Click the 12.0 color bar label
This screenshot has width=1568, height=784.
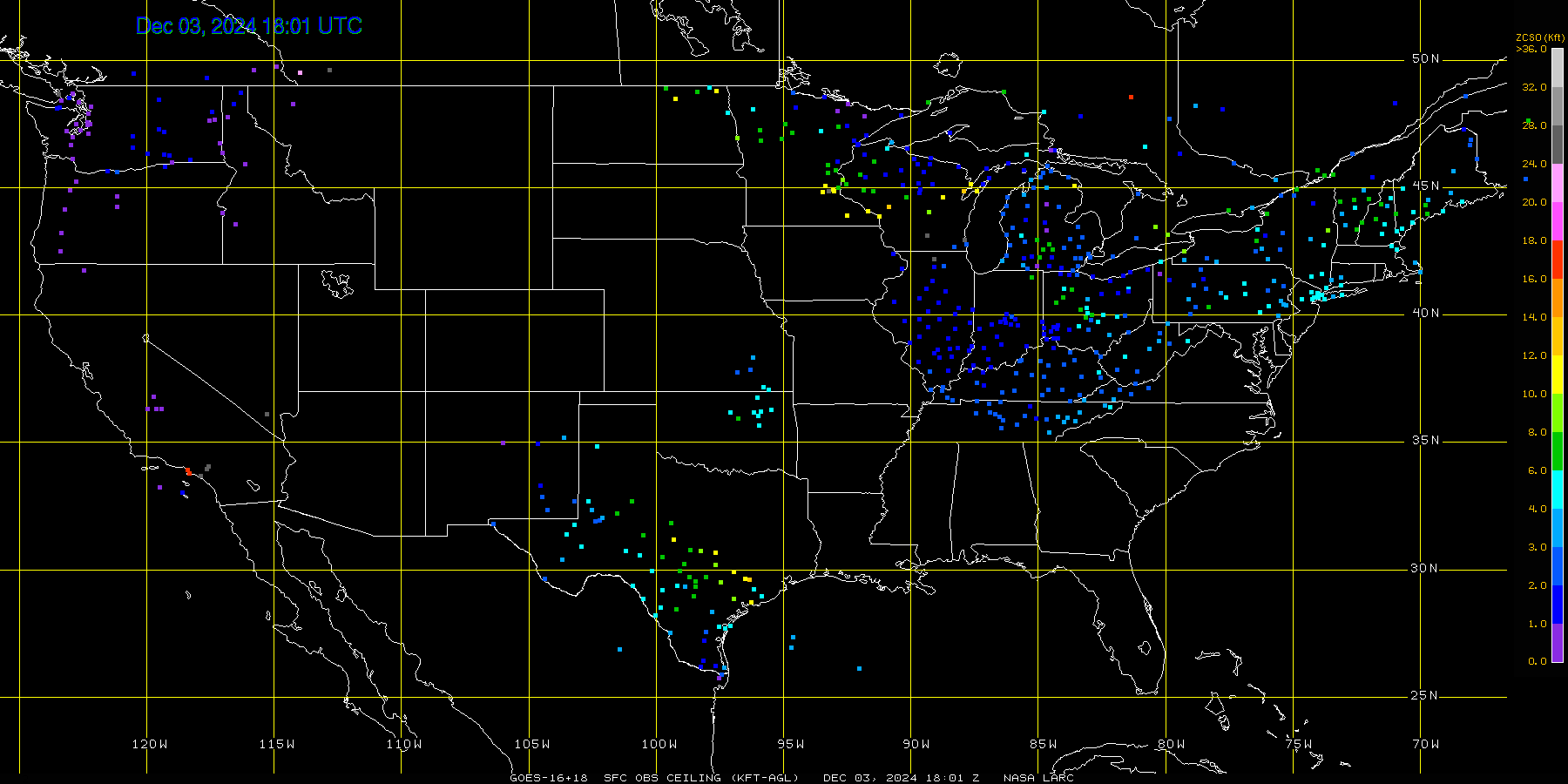coord(1534,355)
